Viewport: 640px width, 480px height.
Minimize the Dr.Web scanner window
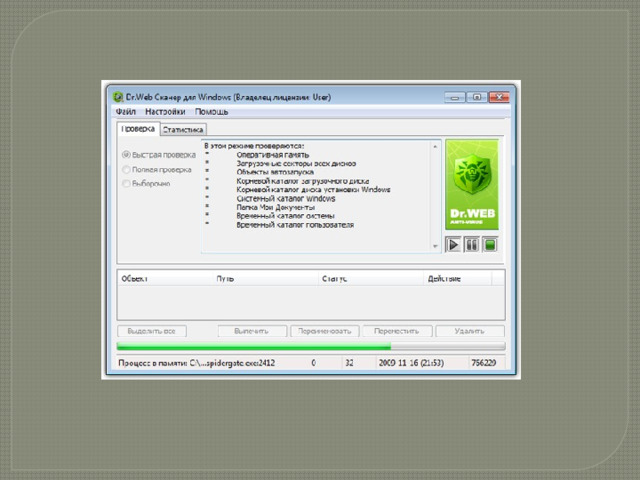(455, 97)
